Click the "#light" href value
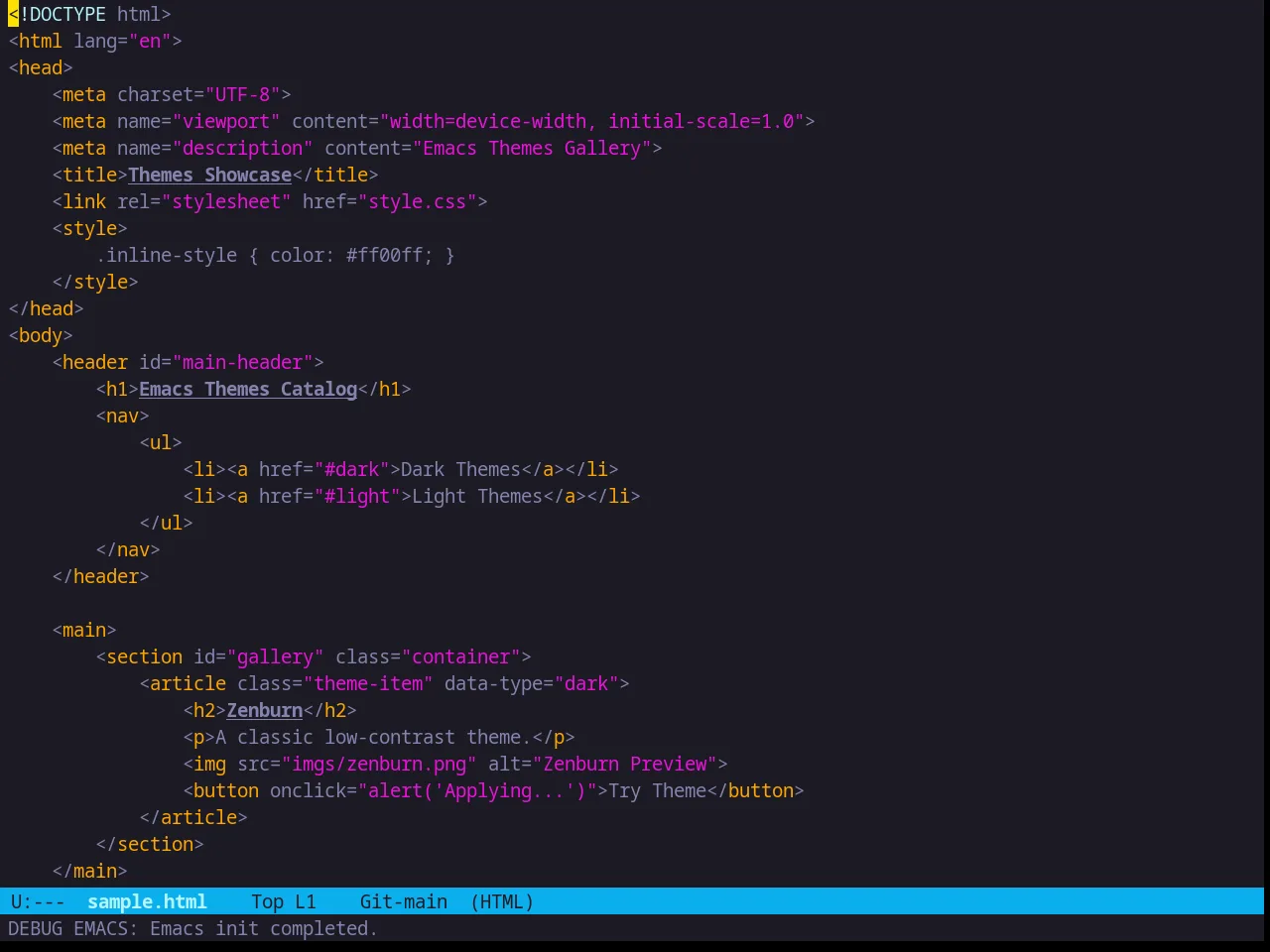The width and height of the screenshot is (1270, 952). pos(357,496)
